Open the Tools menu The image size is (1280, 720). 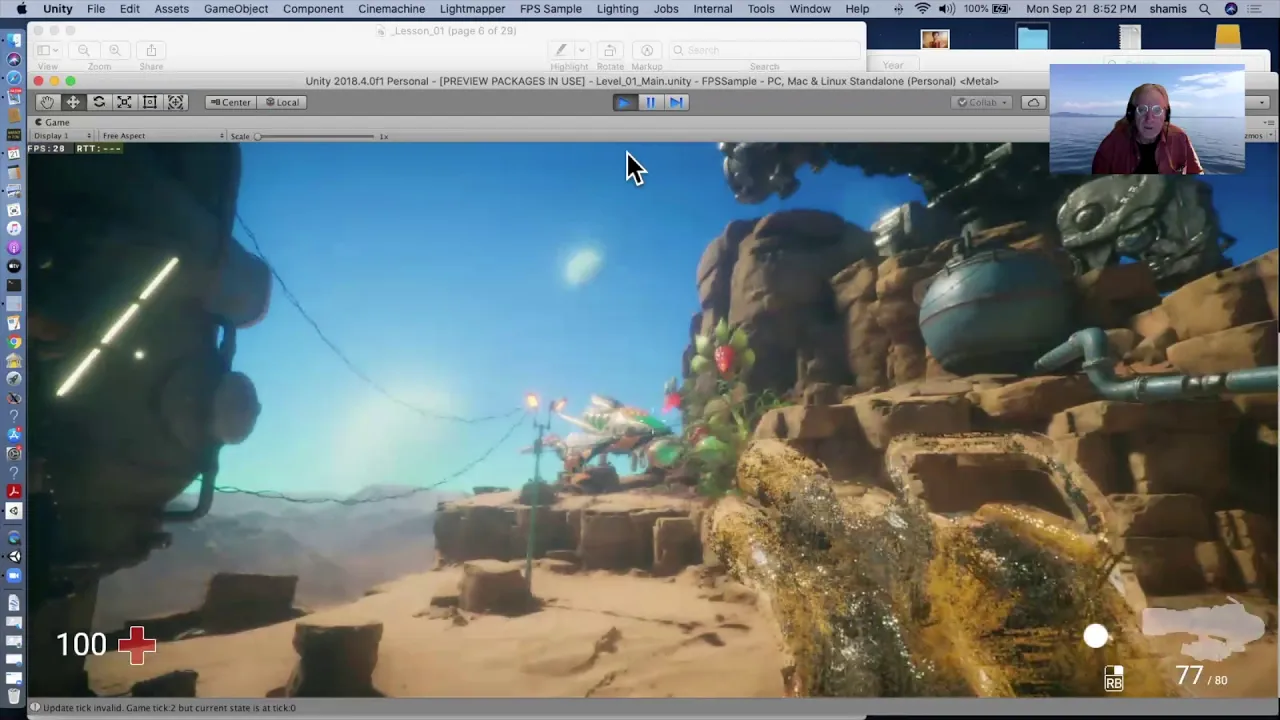pyautogui.click(x=761, y=9)
